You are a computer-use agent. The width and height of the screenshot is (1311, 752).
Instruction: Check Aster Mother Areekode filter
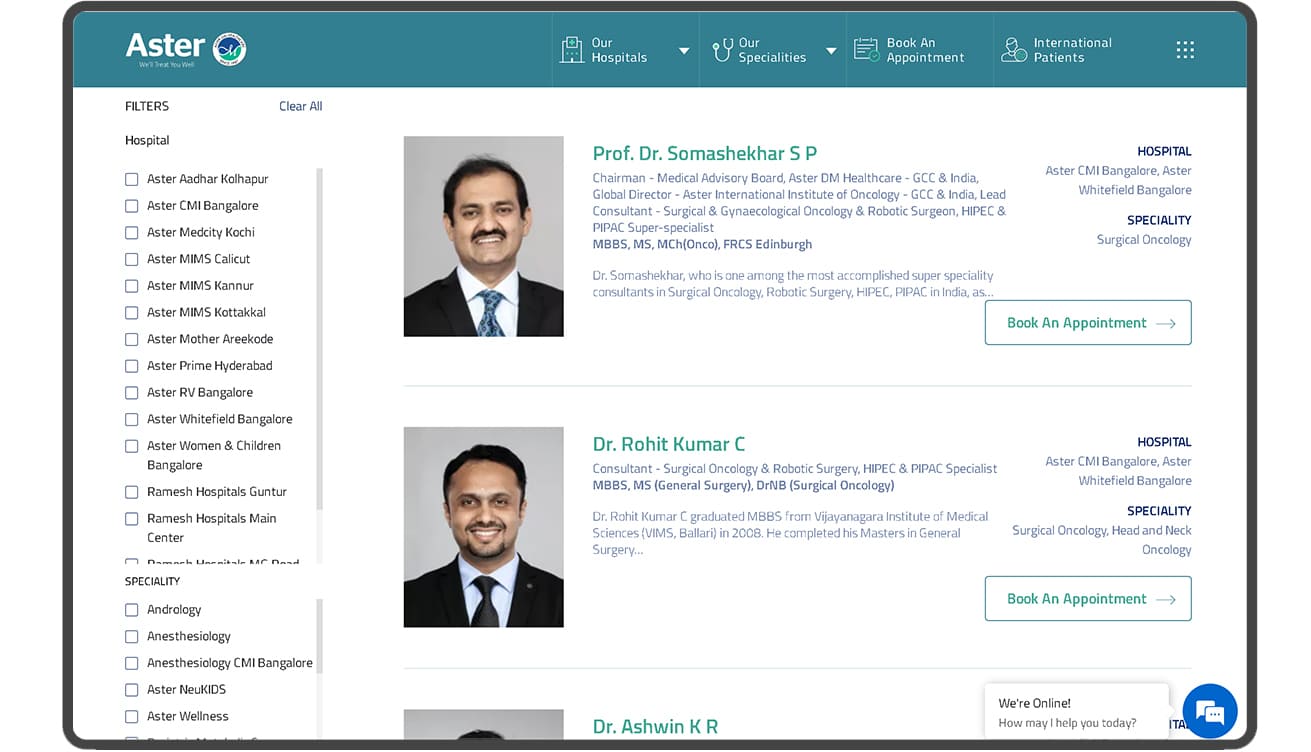[x=131, y=339]
